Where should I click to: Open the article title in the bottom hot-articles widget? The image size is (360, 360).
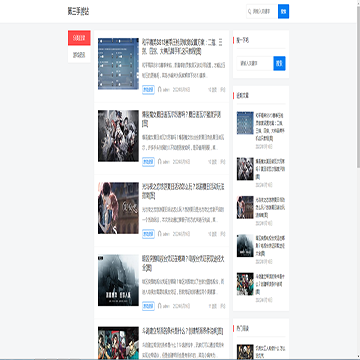click(x=270, y=352)
